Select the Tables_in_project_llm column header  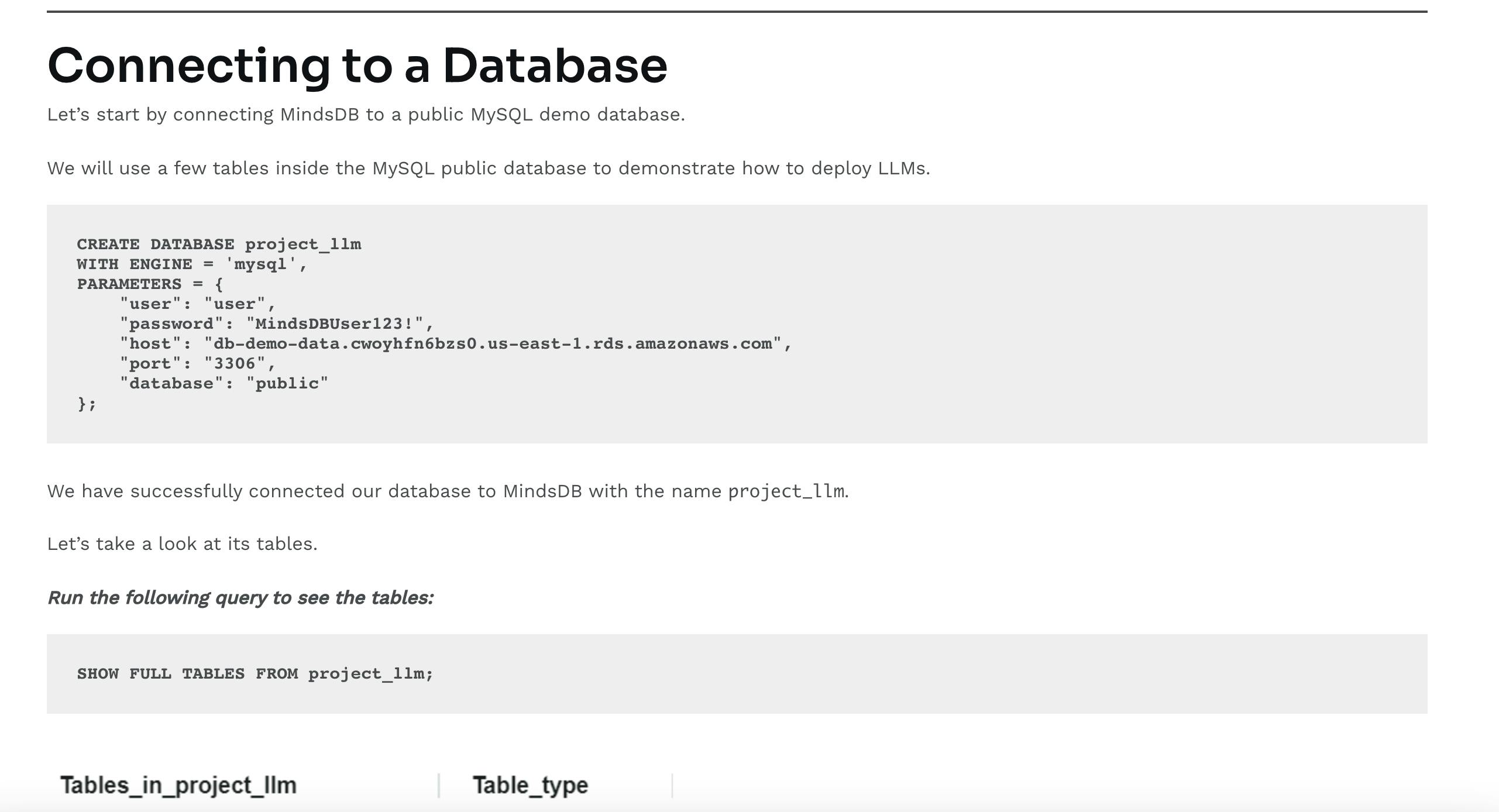tap(178, 785)
